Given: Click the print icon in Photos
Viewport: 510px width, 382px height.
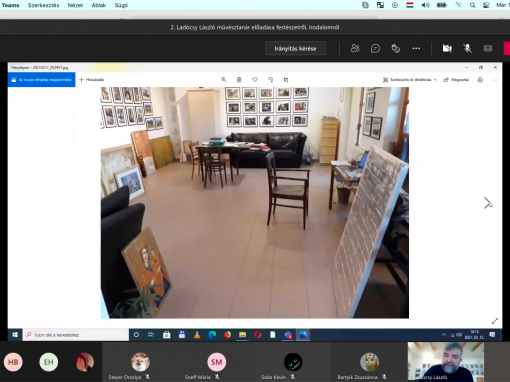Looking at the screenshot, I should coord(480,80).
